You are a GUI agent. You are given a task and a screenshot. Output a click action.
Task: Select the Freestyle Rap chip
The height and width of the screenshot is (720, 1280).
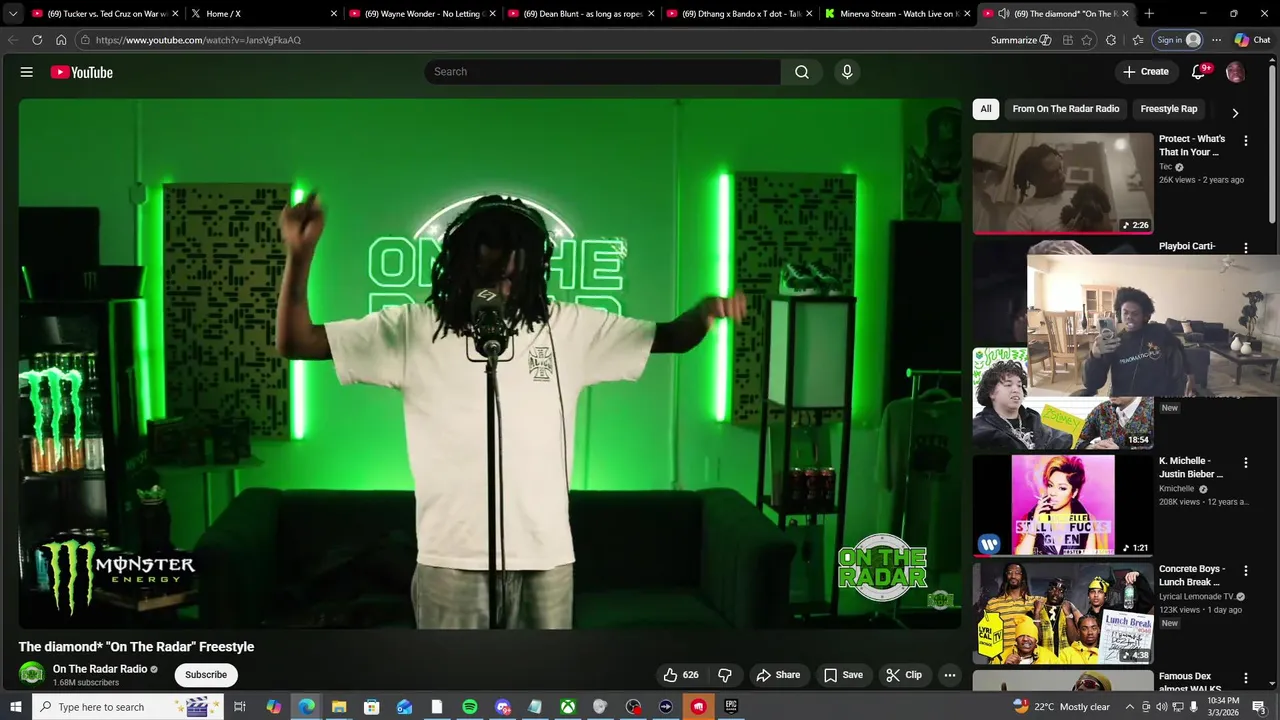(1169, 109)
